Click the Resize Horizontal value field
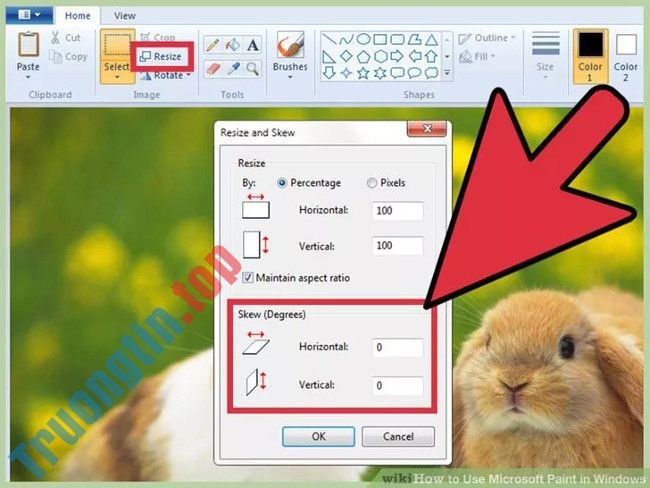 [x=398, y=211]
